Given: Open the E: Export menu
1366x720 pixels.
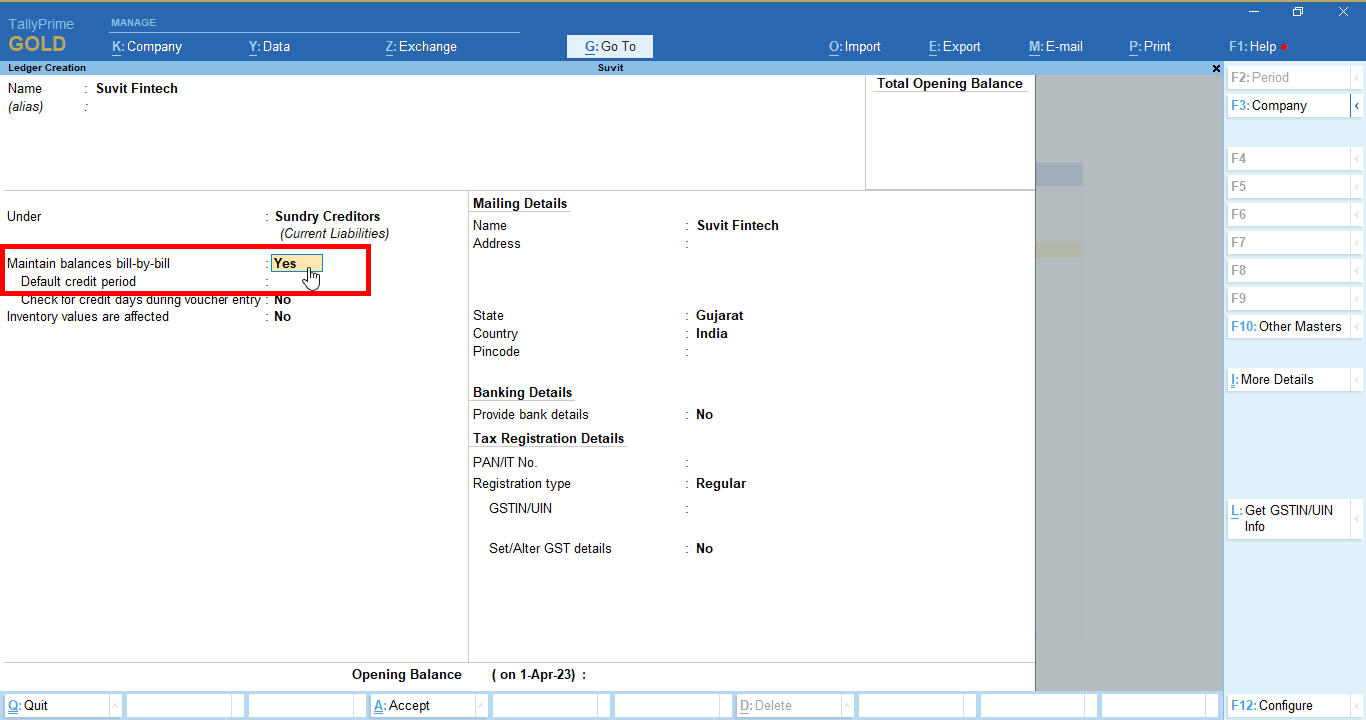Looking at the screenshot, I should click(x=955, y=46).
